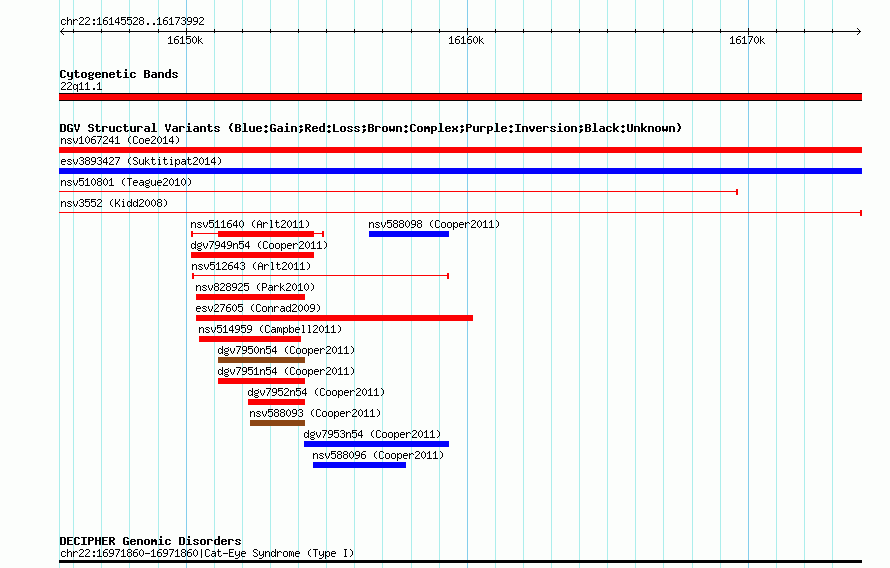
Task: Open nsv511640 (Arlt2011) variant label
Action: tap(250, 224)
